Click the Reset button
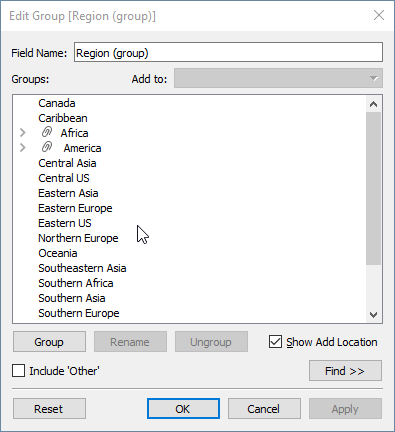This screenshot has width=395, height=432. click(x=49, y=409)
